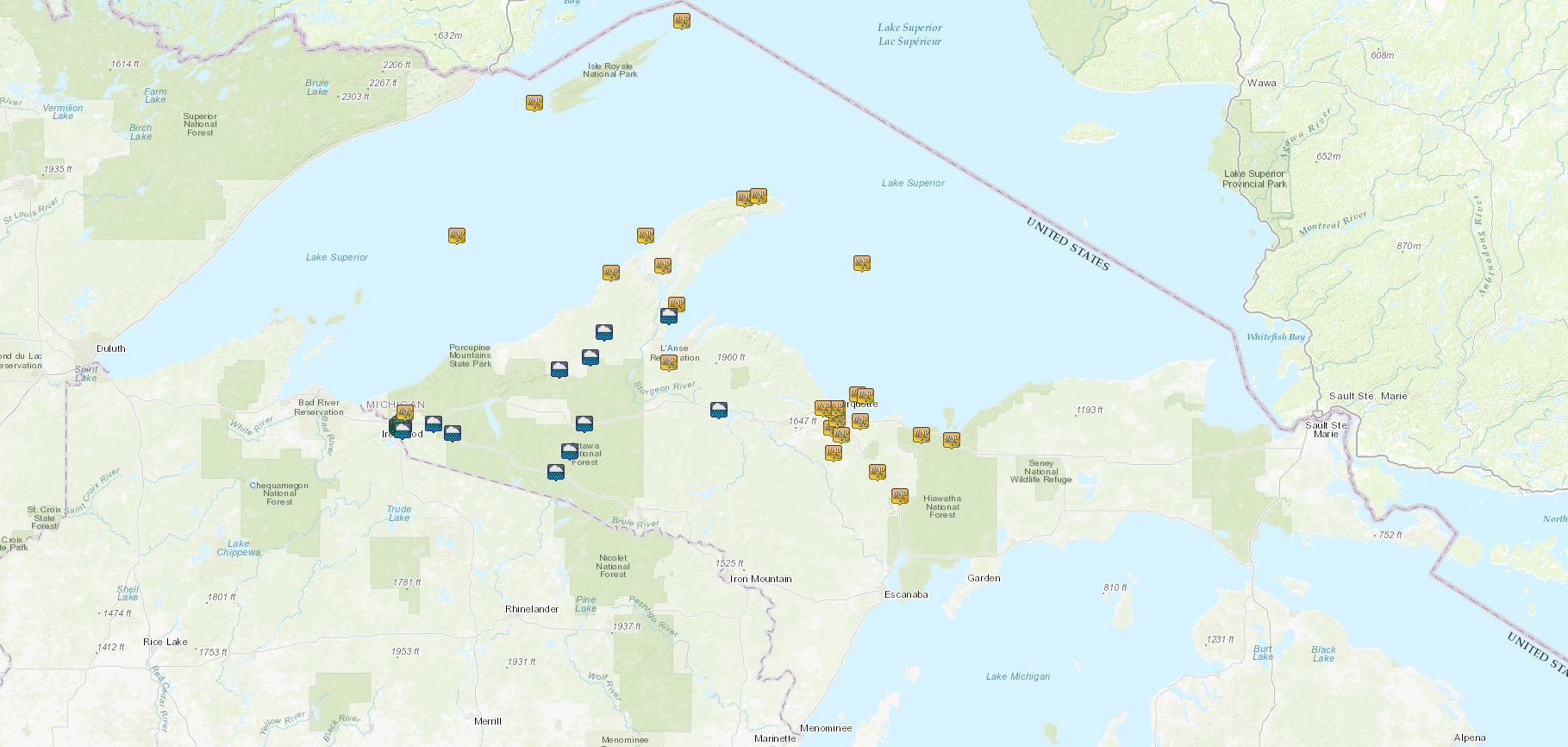
Task: Click the Porcupine Mountains State Park label
Action: pyautogui.click(x=470, y=355)
